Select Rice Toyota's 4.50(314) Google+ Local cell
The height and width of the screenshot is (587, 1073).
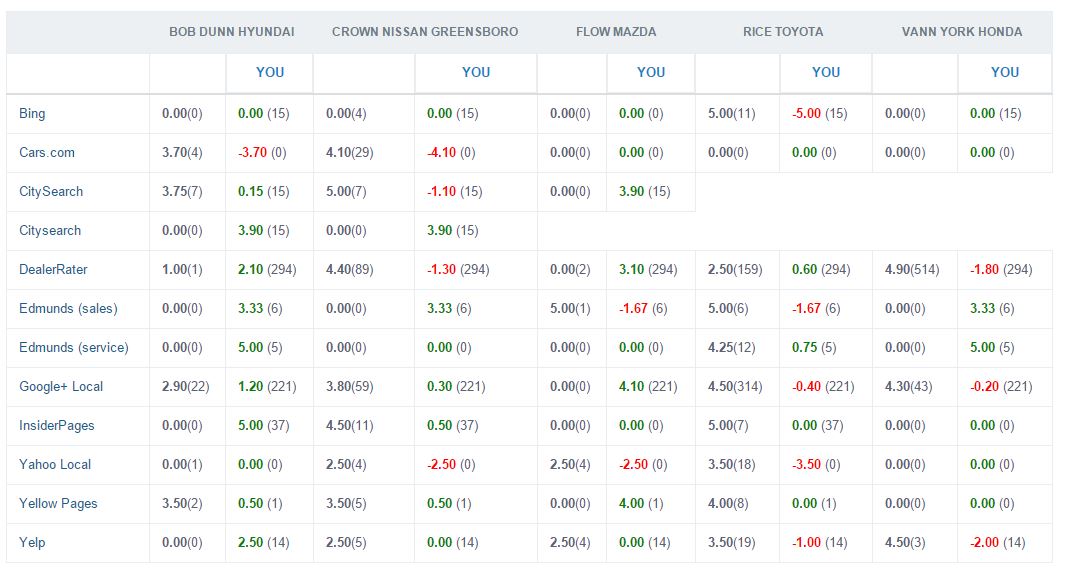[738, 387]
